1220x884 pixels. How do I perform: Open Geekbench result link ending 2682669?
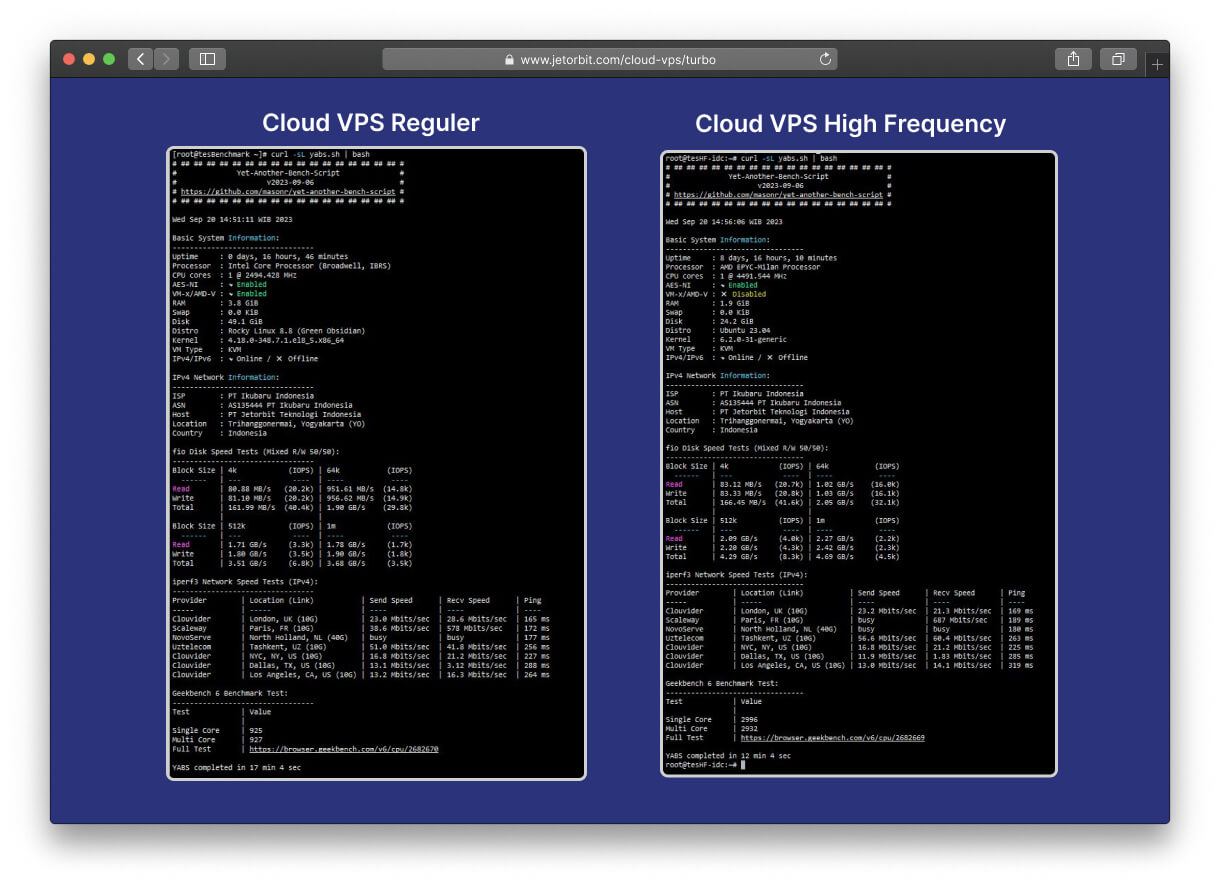tap(839, 737)
